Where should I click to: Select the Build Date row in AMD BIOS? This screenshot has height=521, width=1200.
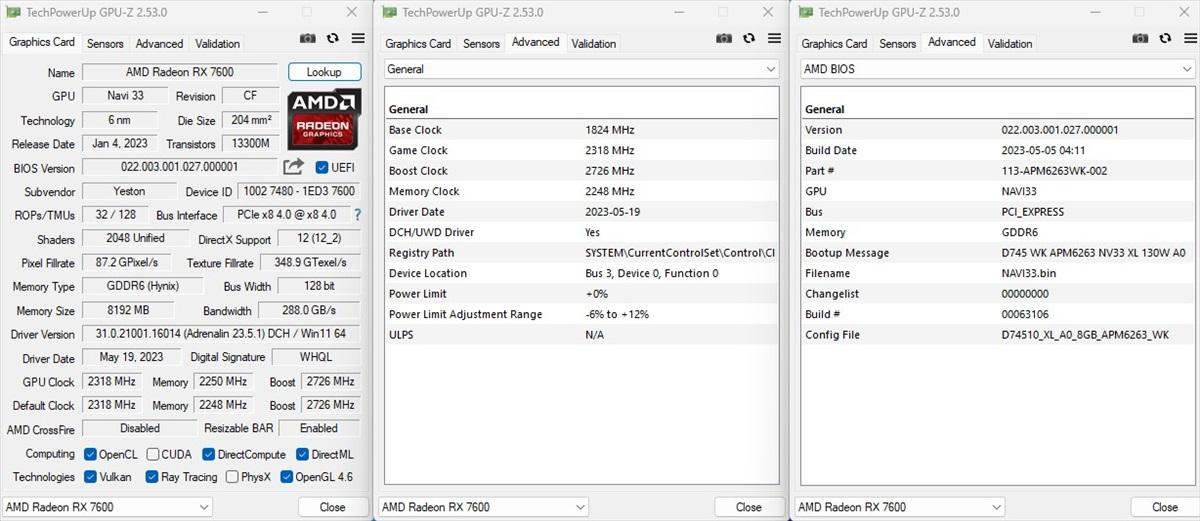[997, 150]
